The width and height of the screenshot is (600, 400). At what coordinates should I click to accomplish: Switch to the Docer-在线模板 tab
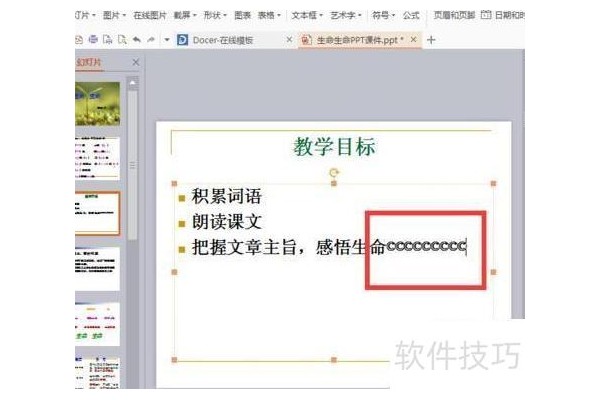[223, 40]
